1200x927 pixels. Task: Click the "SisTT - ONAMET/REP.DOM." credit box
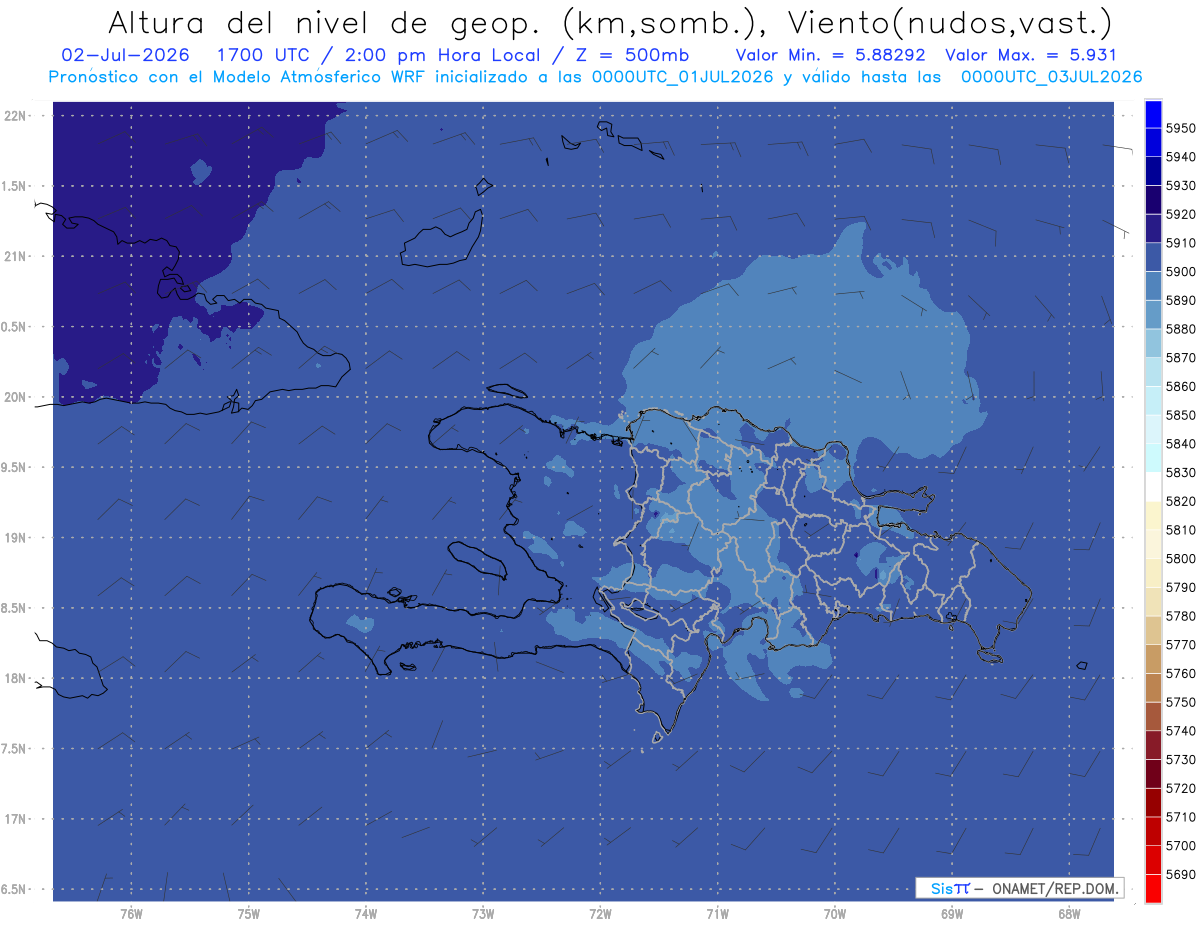(1019, 888)
